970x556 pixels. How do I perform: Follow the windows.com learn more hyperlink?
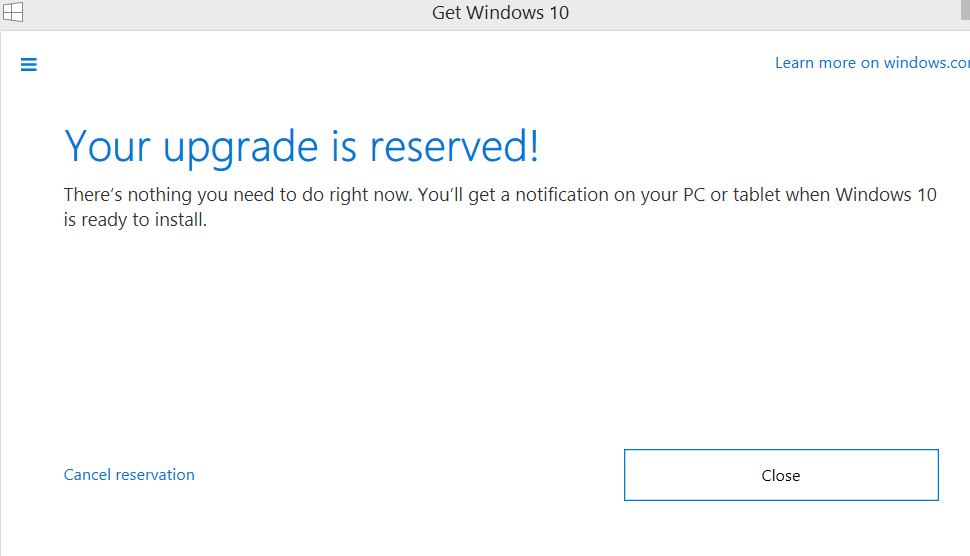pos(871,63)
